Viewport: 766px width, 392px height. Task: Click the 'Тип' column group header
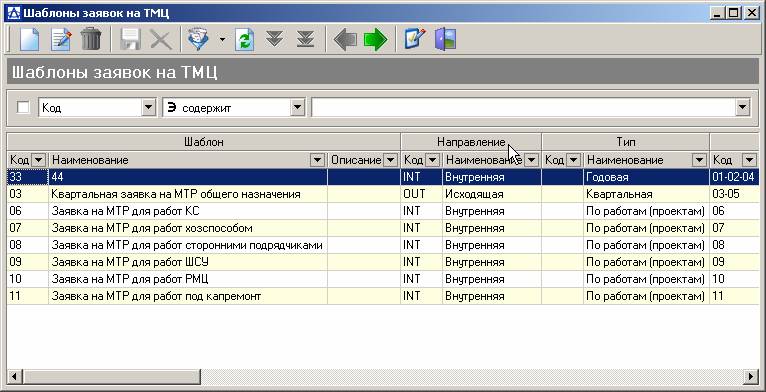click(x=626, y=142)
